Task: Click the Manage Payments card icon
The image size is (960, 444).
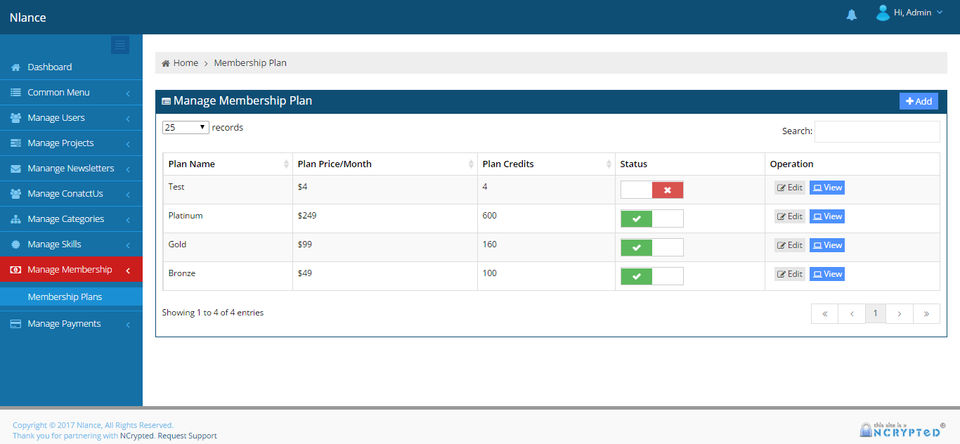Action: 16,324
